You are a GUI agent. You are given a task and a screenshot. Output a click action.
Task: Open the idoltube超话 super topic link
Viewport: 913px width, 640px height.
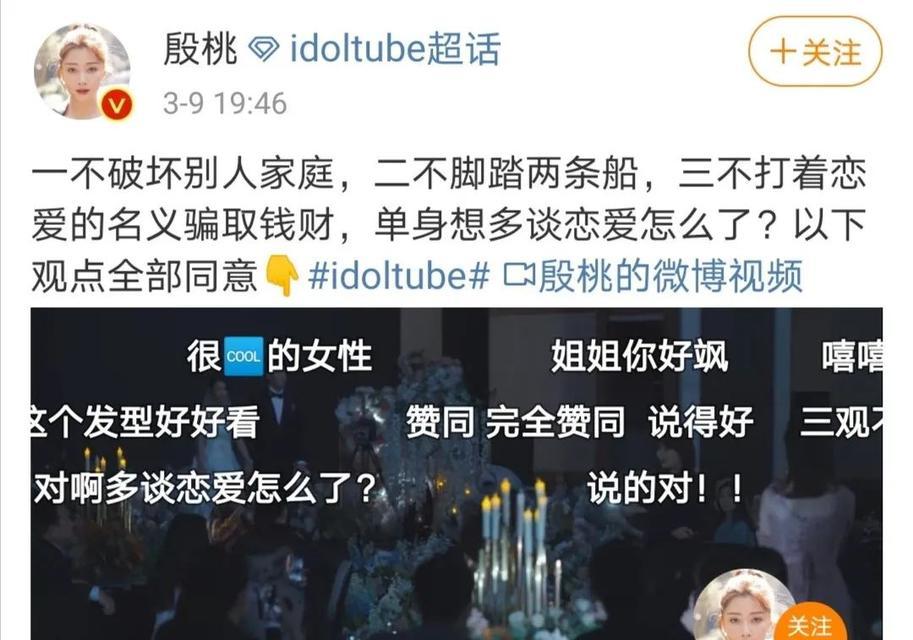395,49
